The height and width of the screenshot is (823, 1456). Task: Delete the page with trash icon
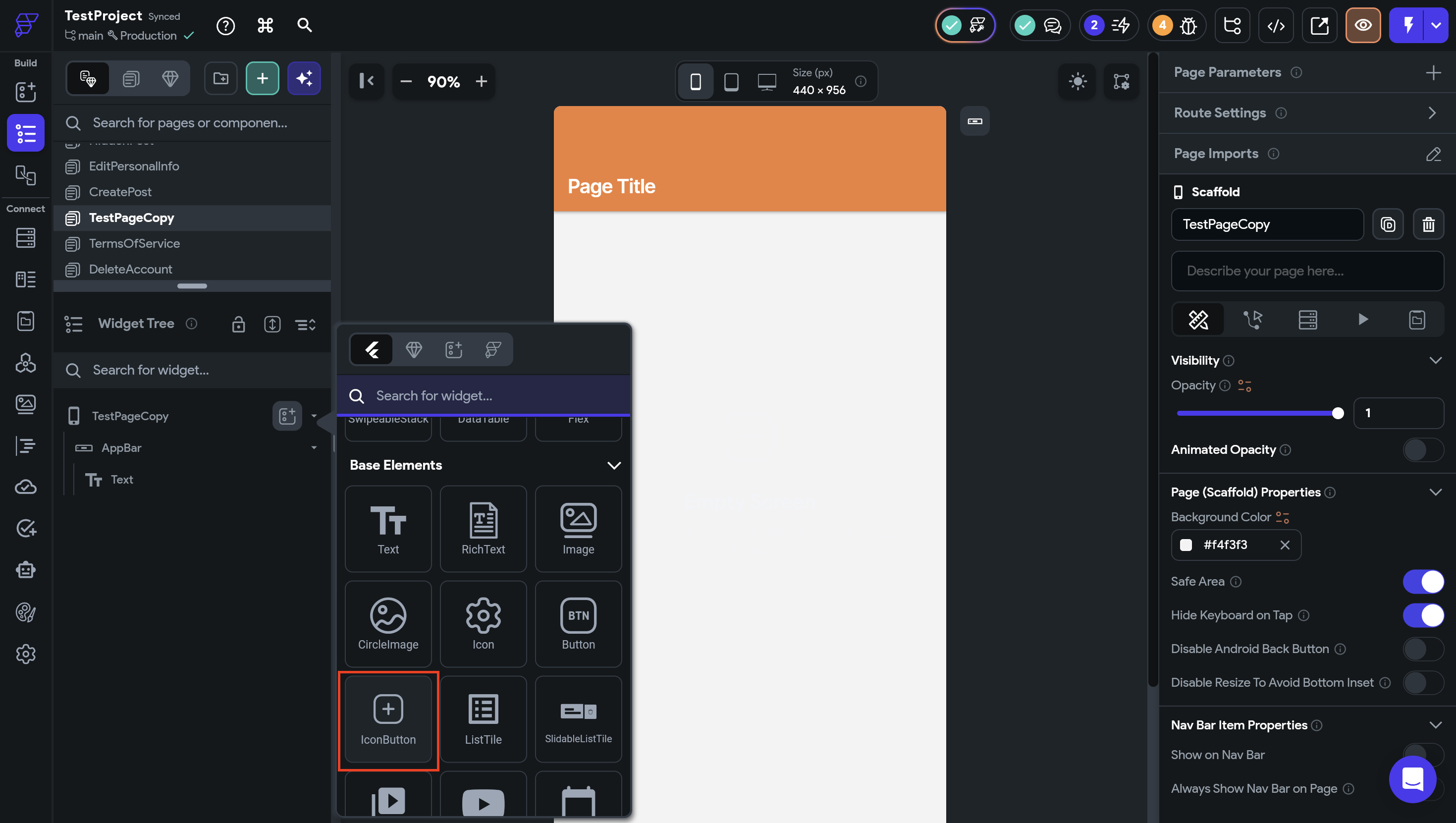[x=1428, y=224]
